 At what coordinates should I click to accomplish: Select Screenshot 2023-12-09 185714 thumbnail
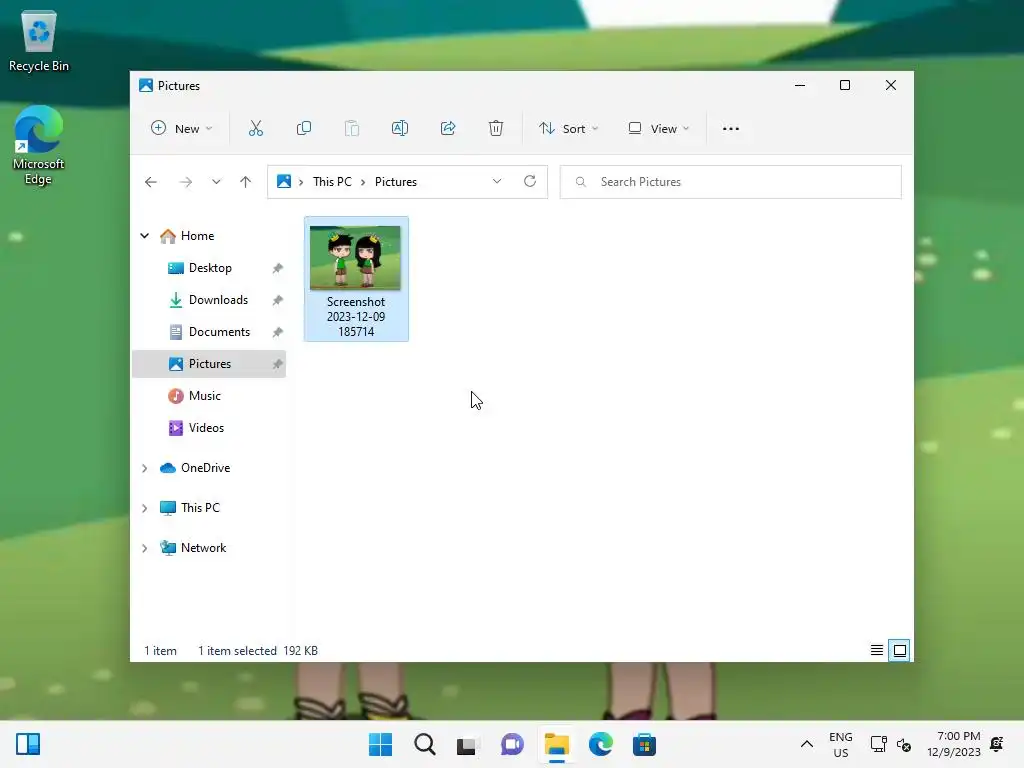tap(356, 279)
